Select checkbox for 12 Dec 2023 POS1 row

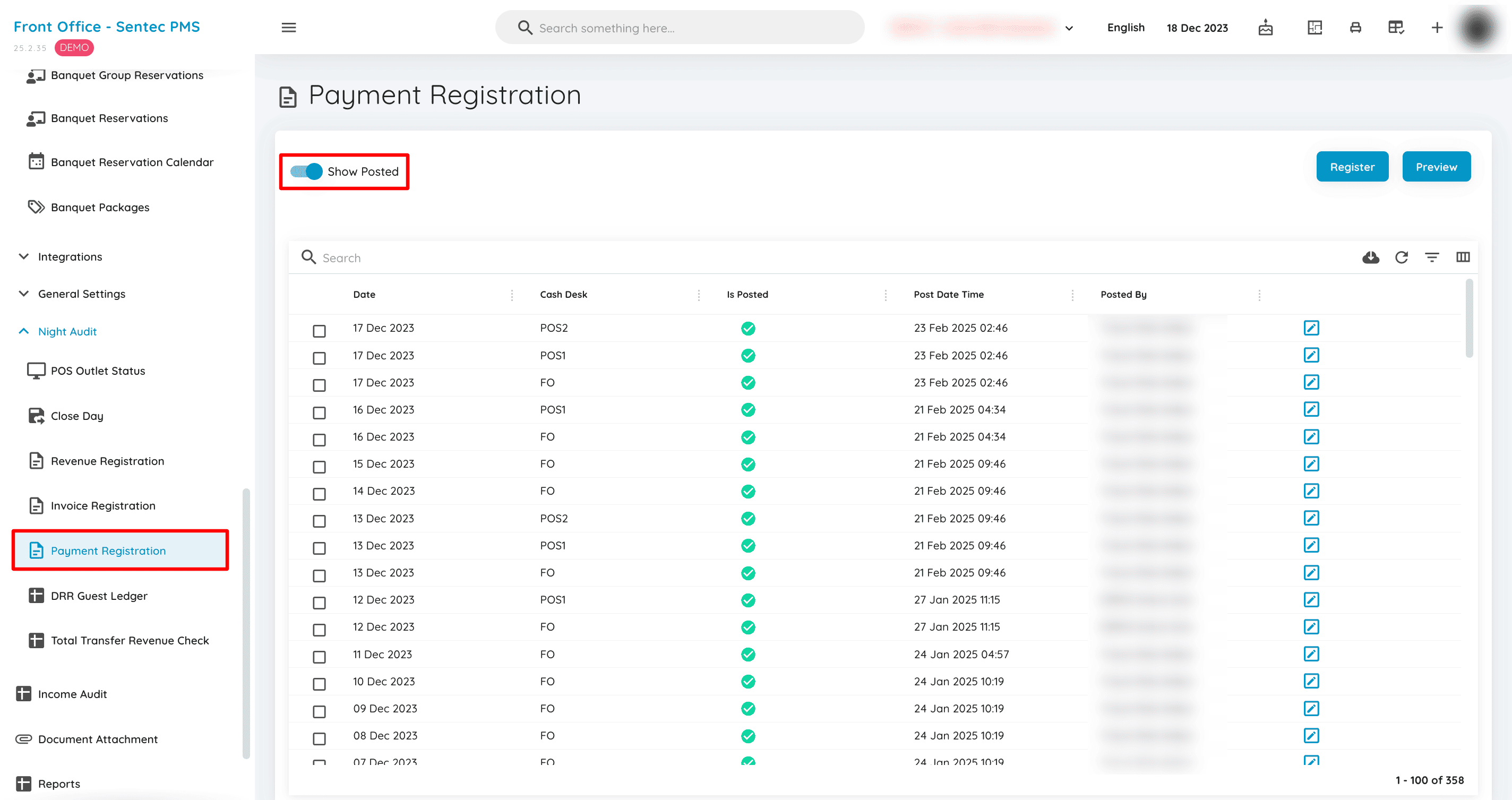319,603
